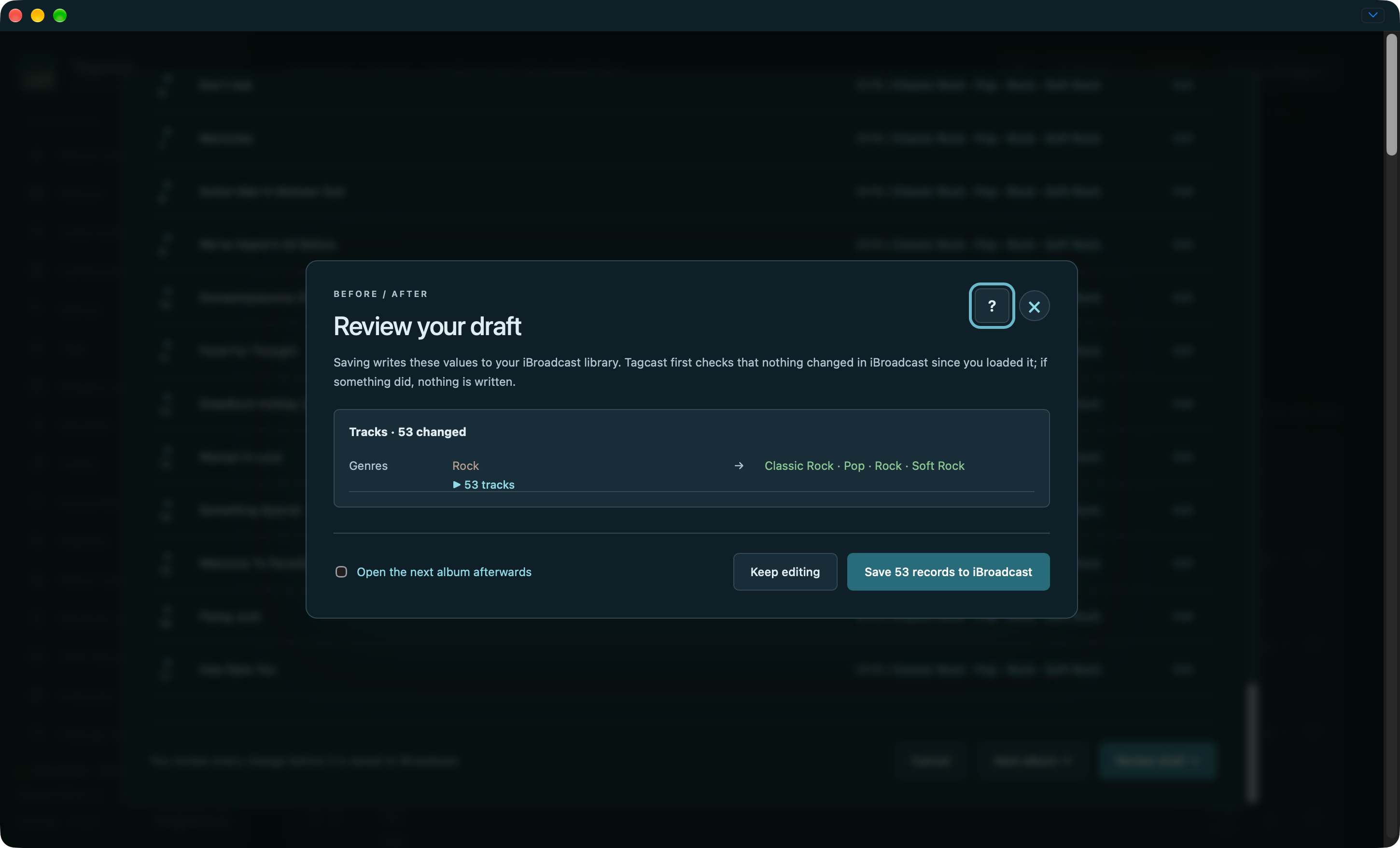
Task: Click the macOS green zoom window button
Action: tap(60, 15)
